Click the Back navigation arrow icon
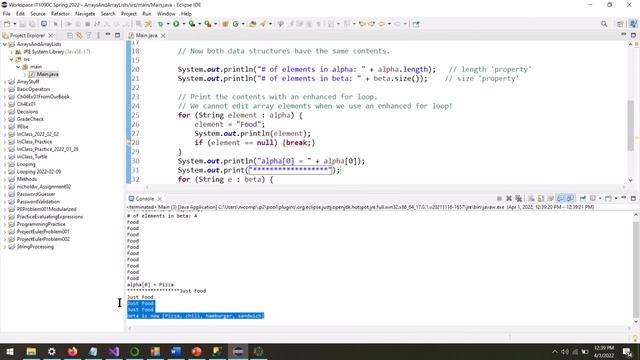Image resolution: width=640 pixels, height=360 pixels. [x=382, y=24]
